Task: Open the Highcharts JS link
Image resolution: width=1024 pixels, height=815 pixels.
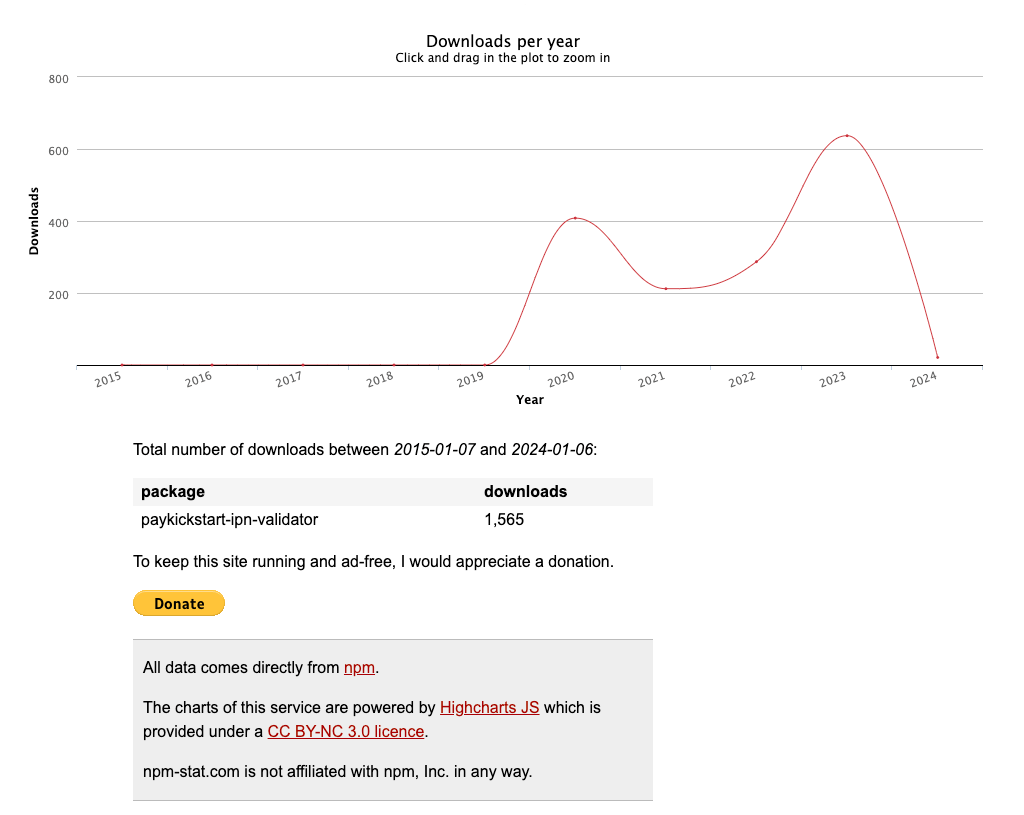Action: click(x=489, y=707)
